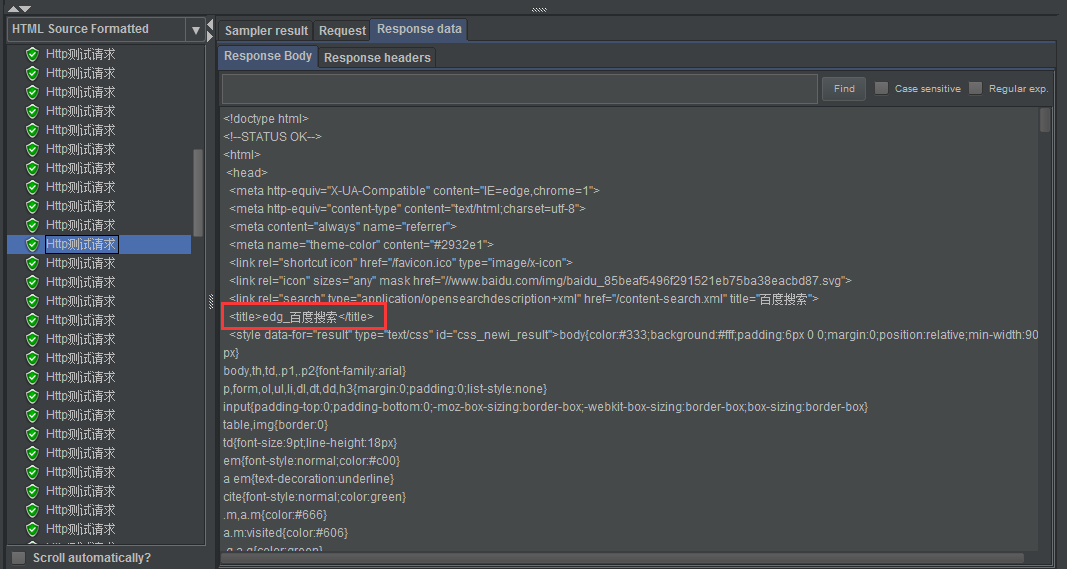Click the green shield icon of the highlighted request

pyautogui.click(x=32, y=244)
